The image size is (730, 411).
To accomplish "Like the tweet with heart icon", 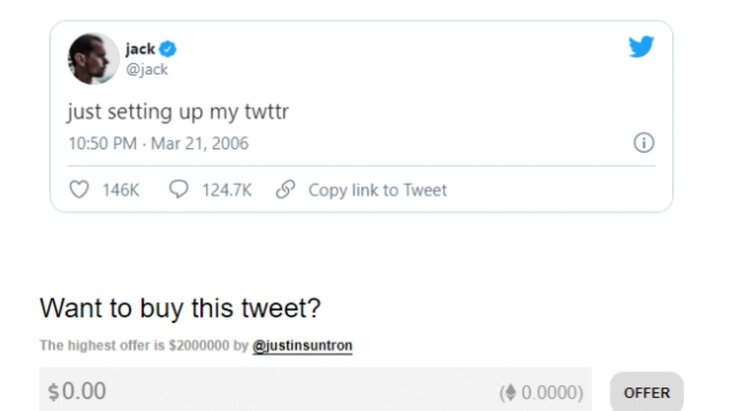I will click(x=81, y=190).
